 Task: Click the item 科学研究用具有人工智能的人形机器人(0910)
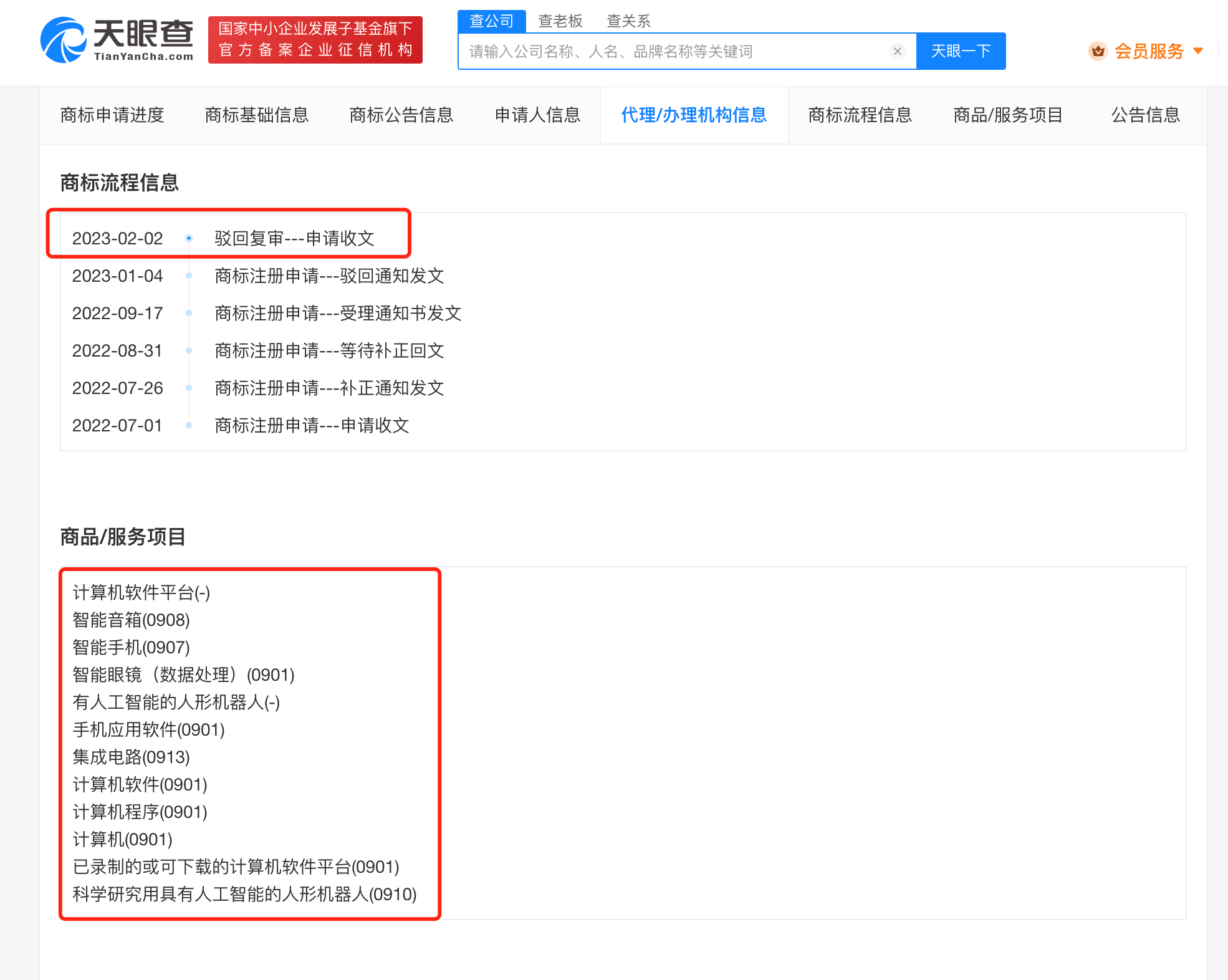pos(245,894)
